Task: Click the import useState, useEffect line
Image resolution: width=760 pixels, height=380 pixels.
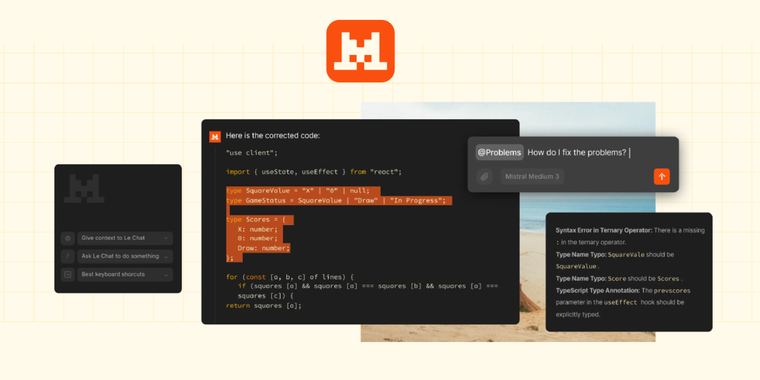Action: pyautogui.click(x=314, y=172)
